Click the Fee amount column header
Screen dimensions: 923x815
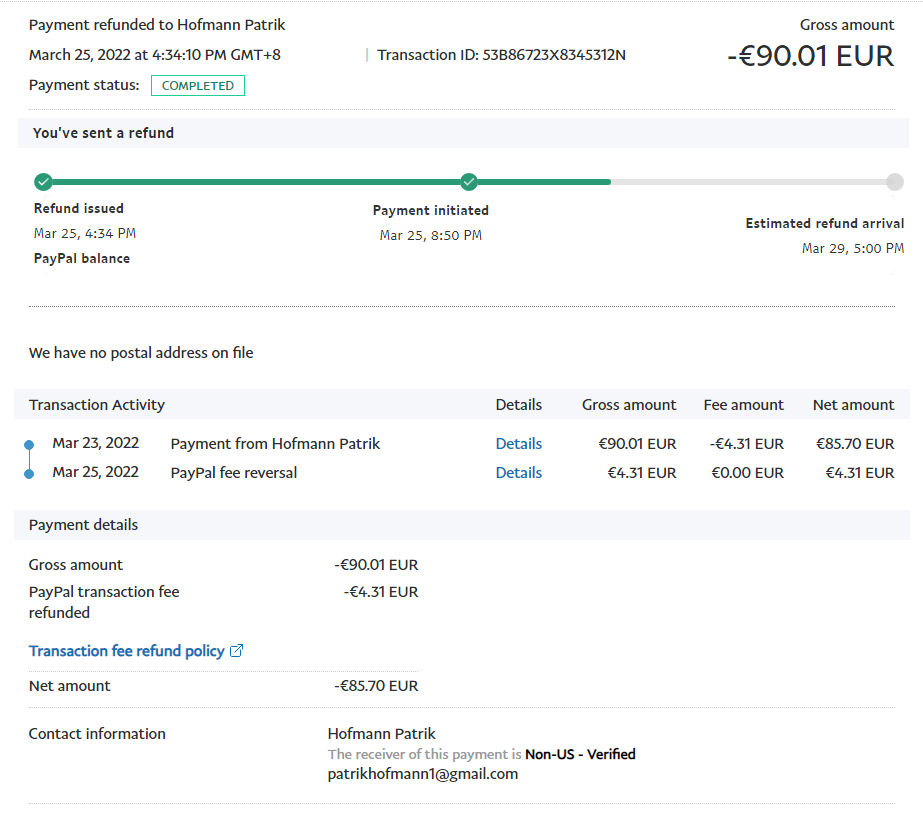[743, 405]
